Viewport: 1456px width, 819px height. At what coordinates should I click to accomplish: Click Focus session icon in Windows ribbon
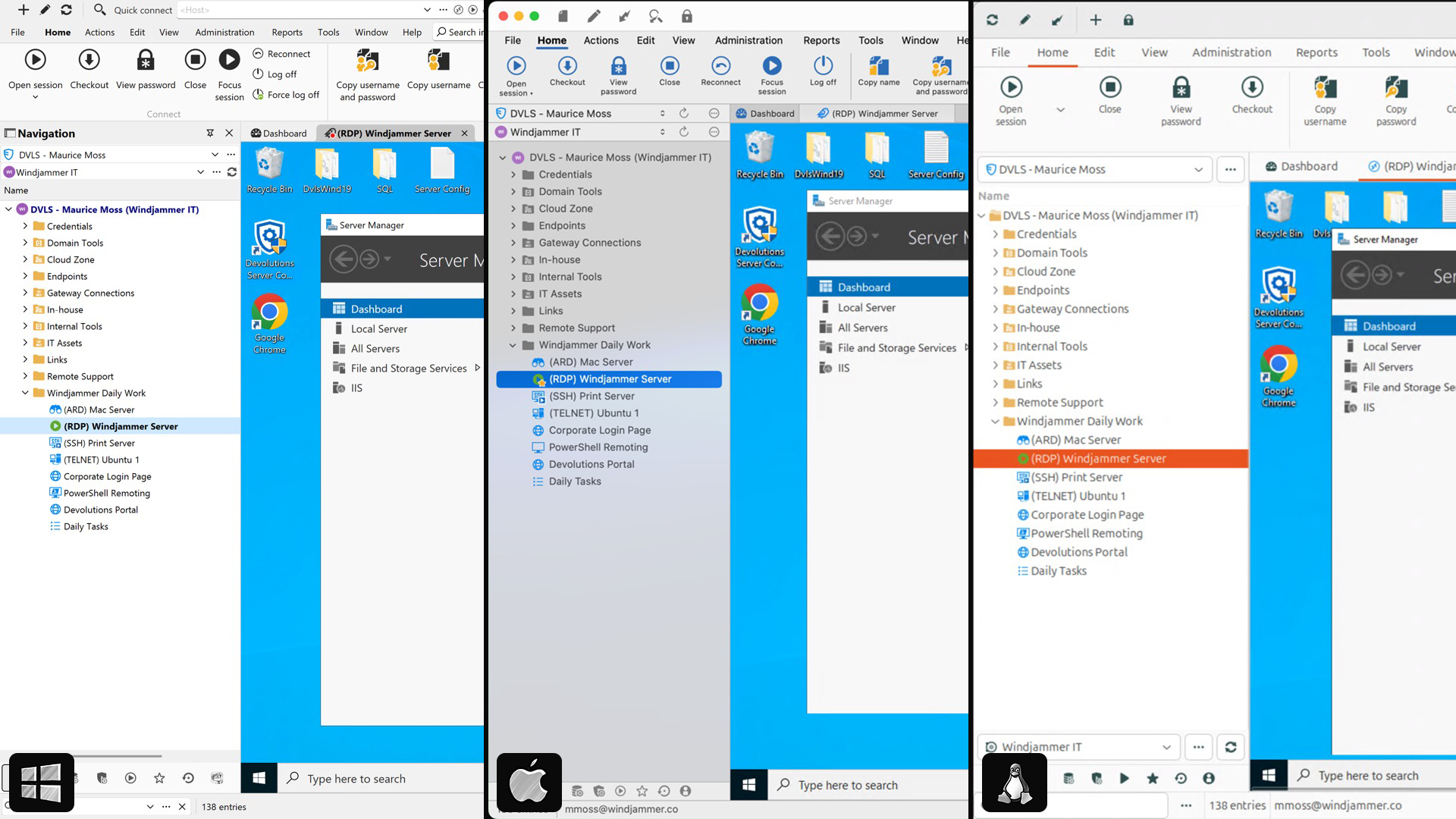pyautogui.click(x=229, y=59)
